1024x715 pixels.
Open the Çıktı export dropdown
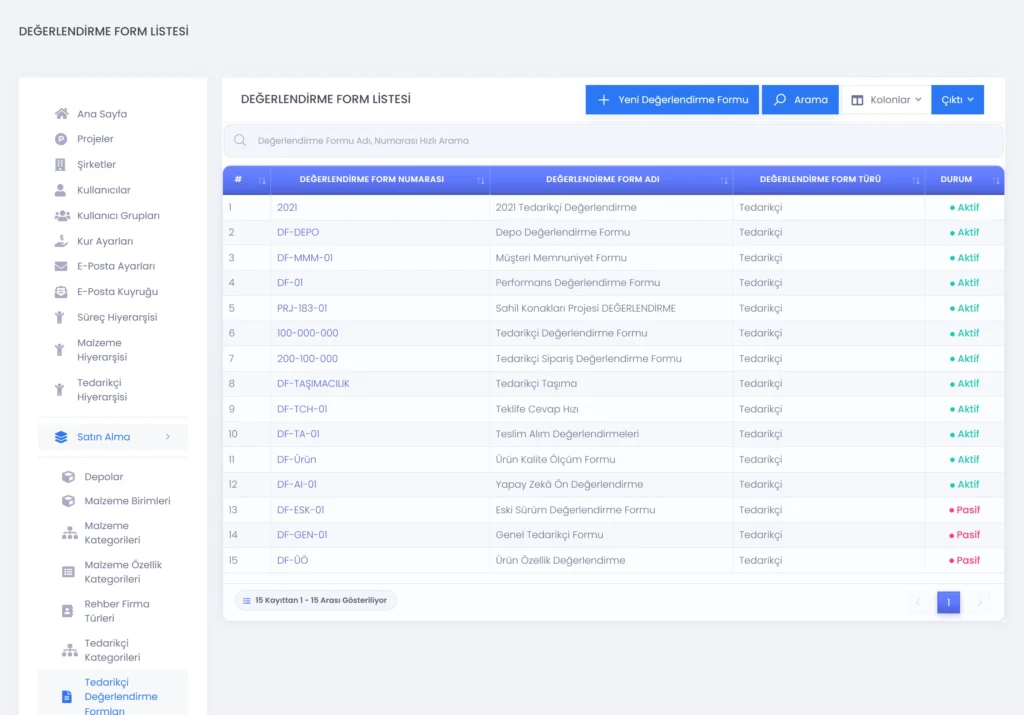(957, 100)
